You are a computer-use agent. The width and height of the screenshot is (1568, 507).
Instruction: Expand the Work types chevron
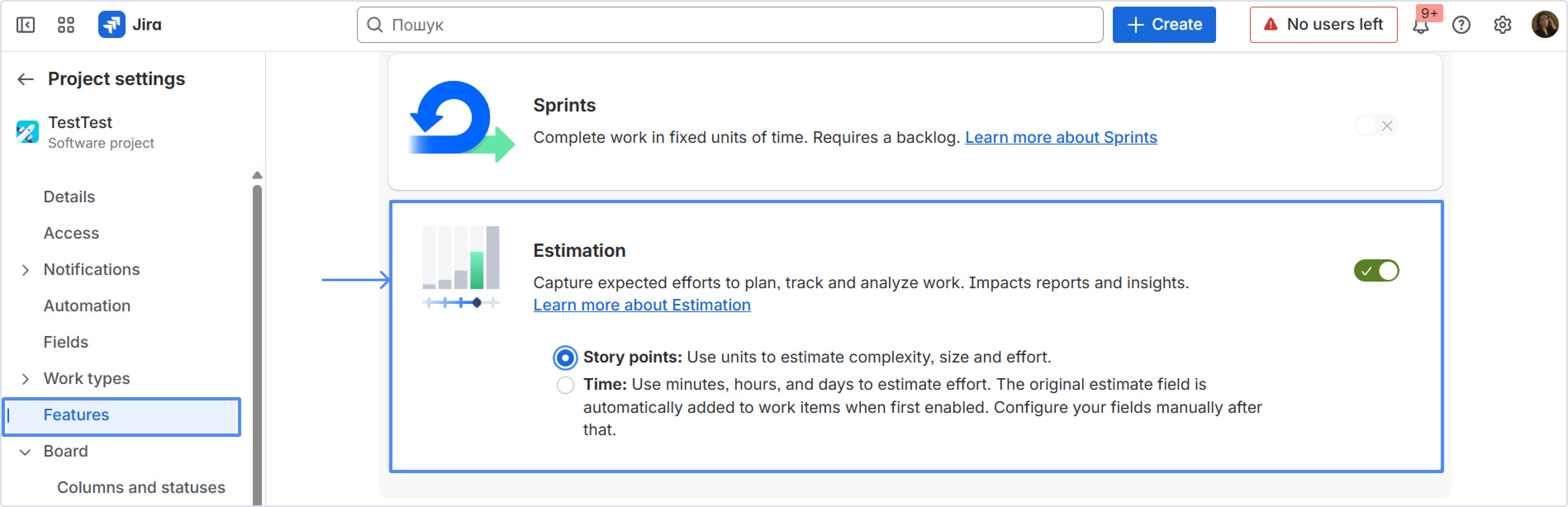pos(25,379)
